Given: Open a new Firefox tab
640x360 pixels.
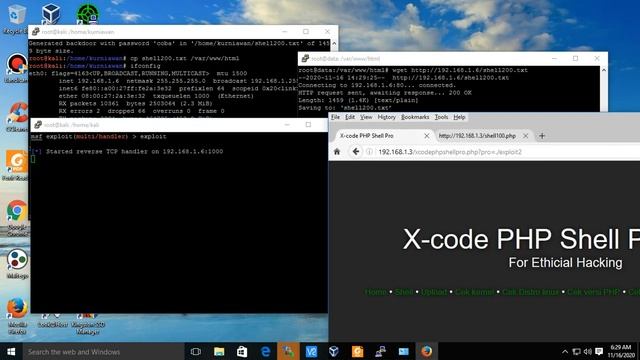Looking at the screenshot, I should pos(542,136).
